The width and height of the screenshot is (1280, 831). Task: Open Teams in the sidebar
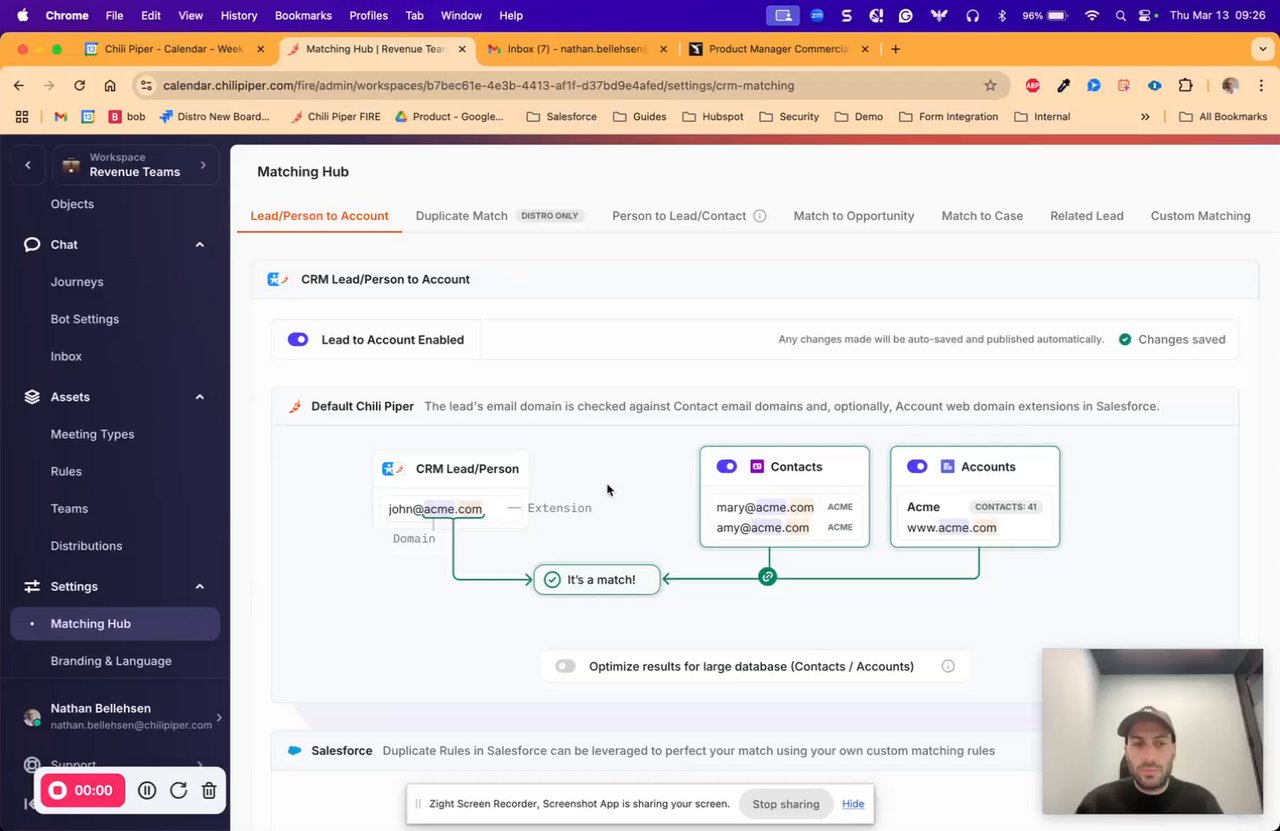pyautogui.click(x=69, y=508)
